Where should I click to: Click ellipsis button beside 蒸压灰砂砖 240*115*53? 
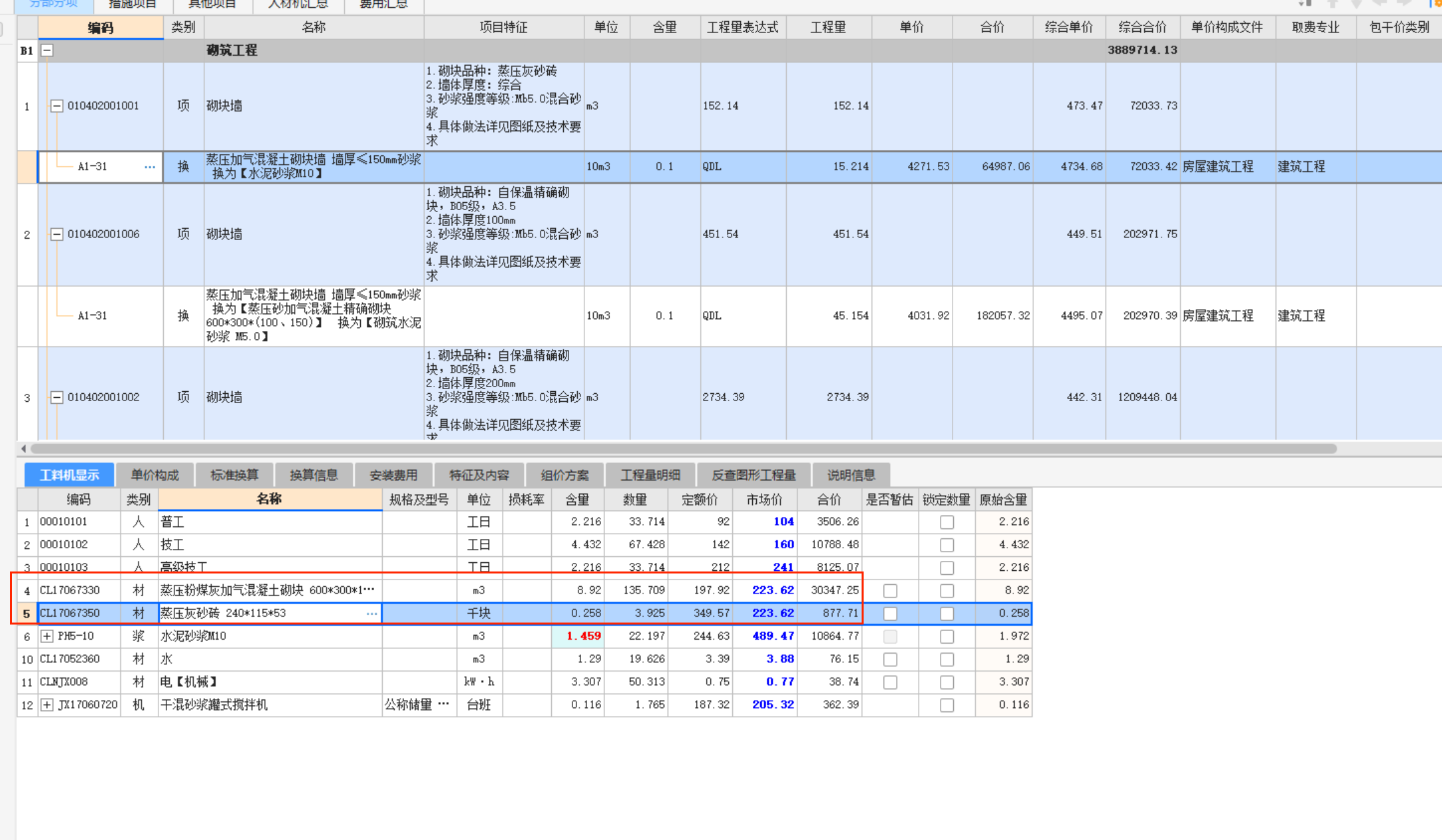(371, 614)
